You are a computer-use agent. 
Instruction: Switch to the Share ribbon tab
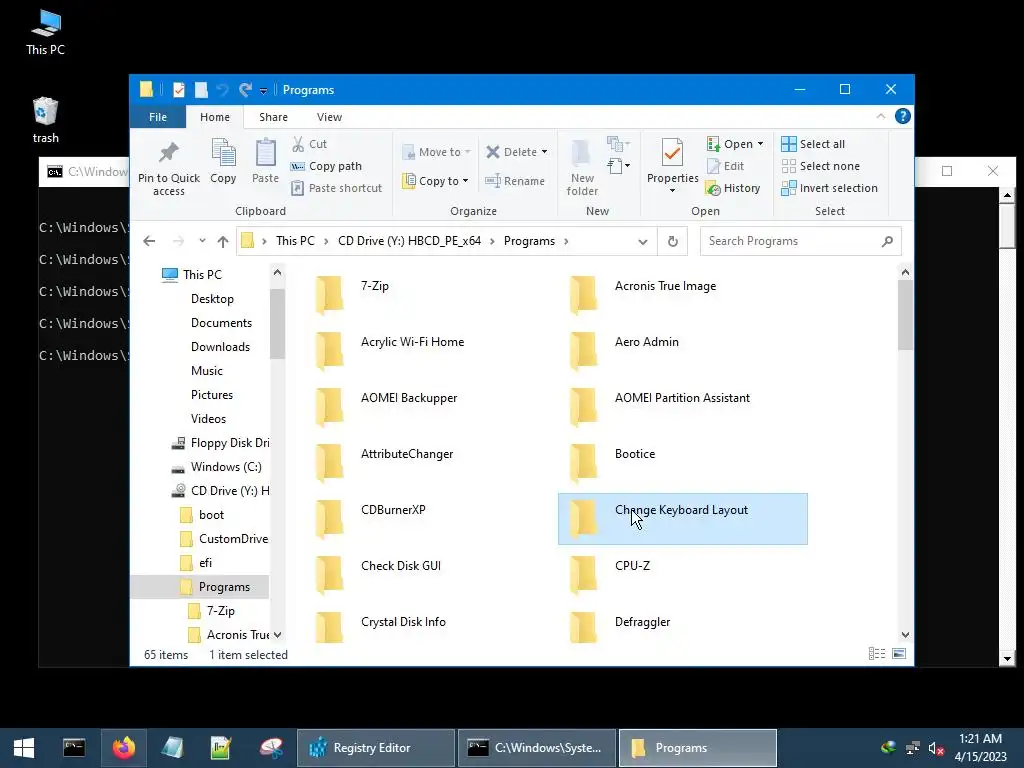pyautogui.click(x=273, y=117)
